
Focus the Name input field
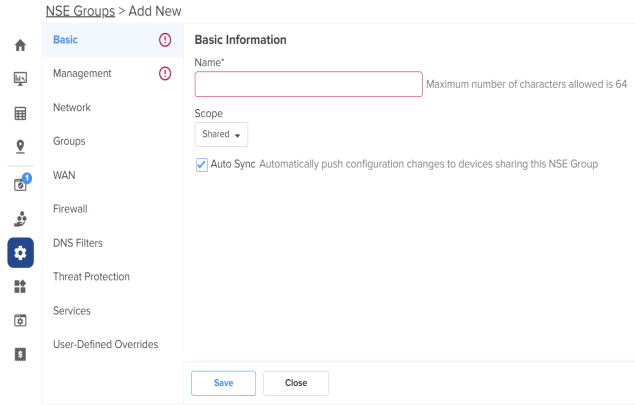[x=309, y=84]
